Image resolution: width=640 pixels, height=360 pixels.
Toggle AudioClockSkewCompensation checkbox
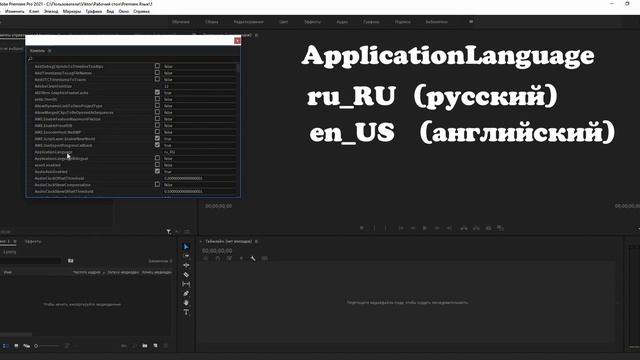(157, 184)
